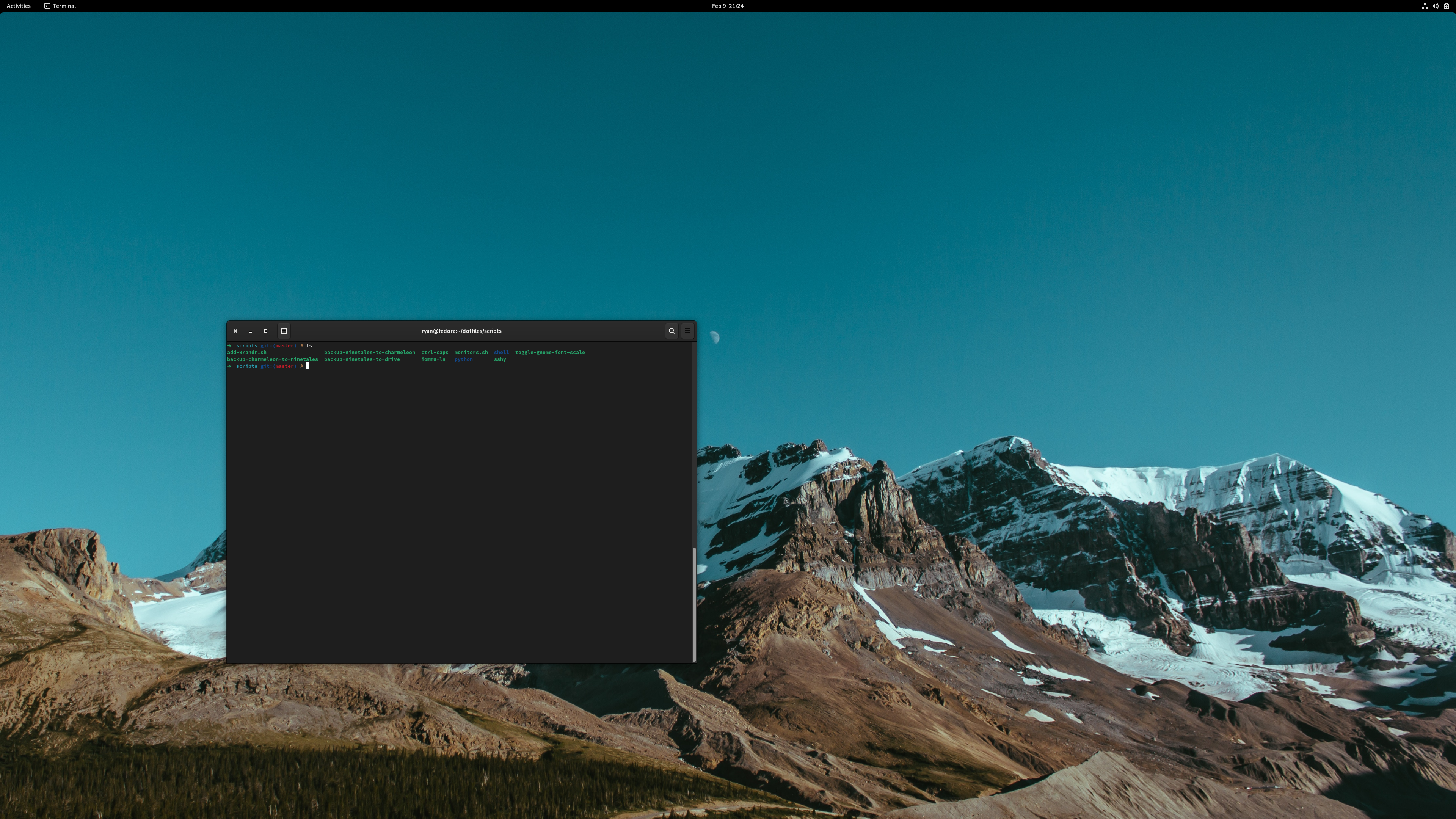Screen dimensions: 1456x819
Task: Click the terminal title ryan@fedora:~/dotfiles/scripts
Action: pyautogui.click(x=461, y=331)
